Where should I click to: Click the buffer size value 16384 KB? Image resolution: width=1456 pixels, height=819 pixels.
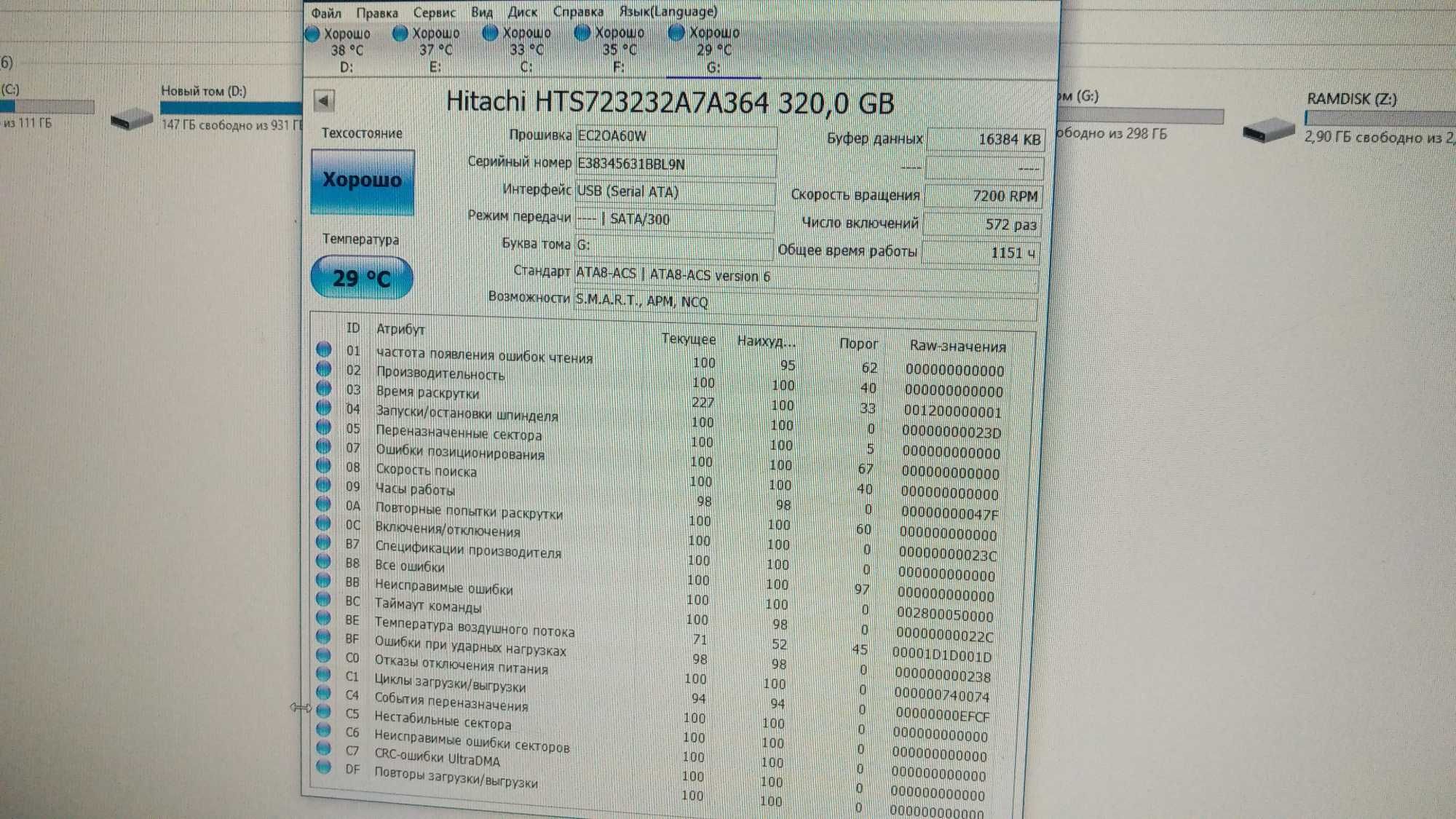click(986, 139)
